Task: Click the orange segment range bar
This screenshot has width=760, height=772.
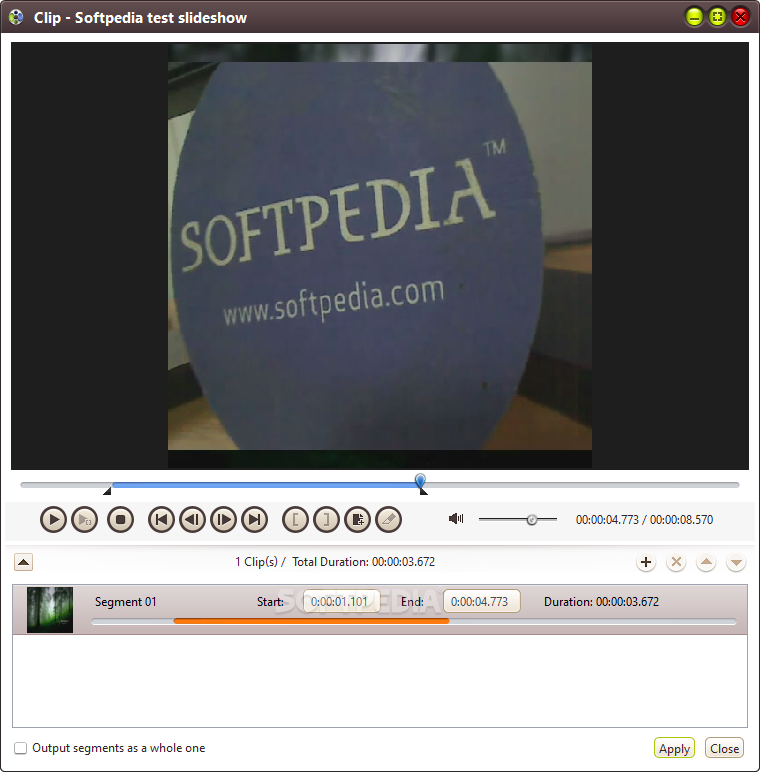Action: coord(311,621)
